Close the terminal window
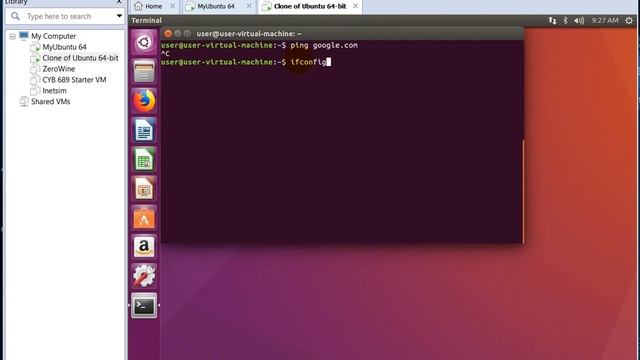Viewport: 640px width, 360px height. coord(168,33)
